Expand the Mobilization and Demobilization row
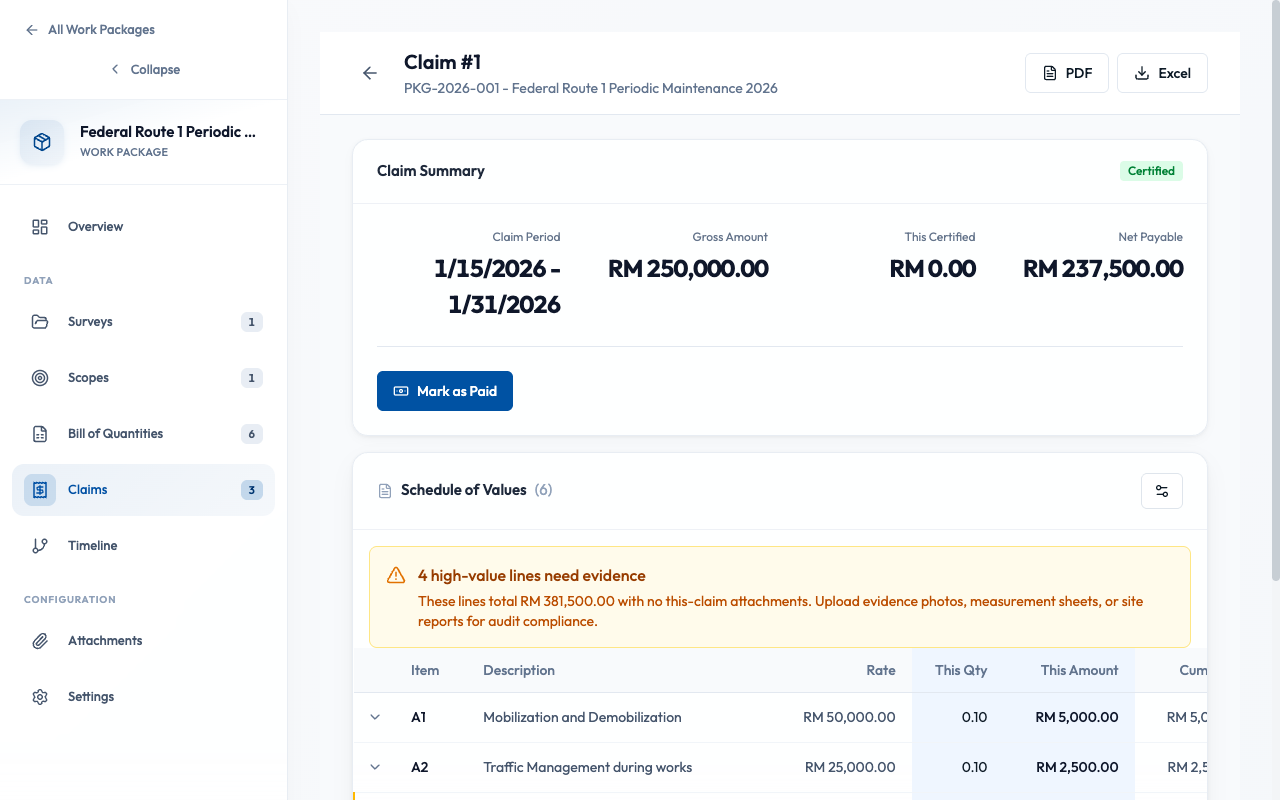The height and width of the screenshot is (800, 1280). pos(375,717)
